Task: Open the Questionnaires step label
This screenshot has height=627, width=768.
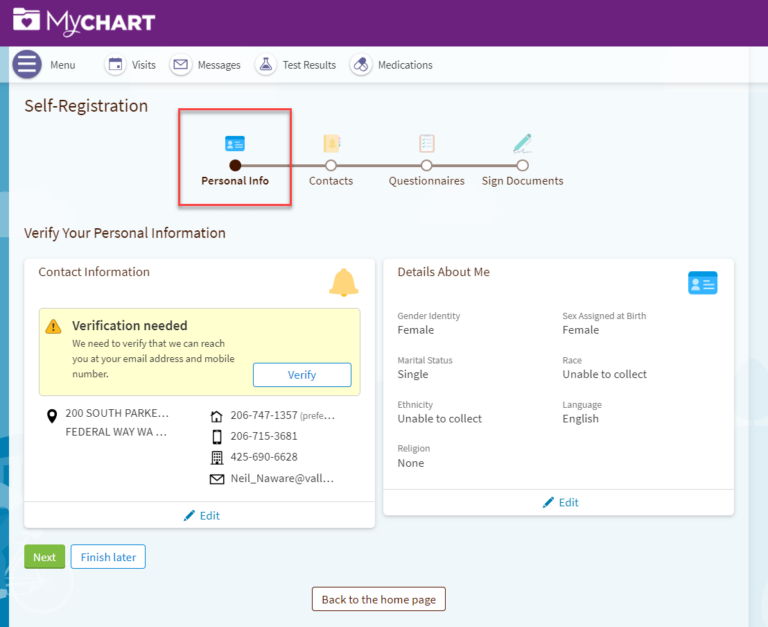Action: click(x=427, y=181)
